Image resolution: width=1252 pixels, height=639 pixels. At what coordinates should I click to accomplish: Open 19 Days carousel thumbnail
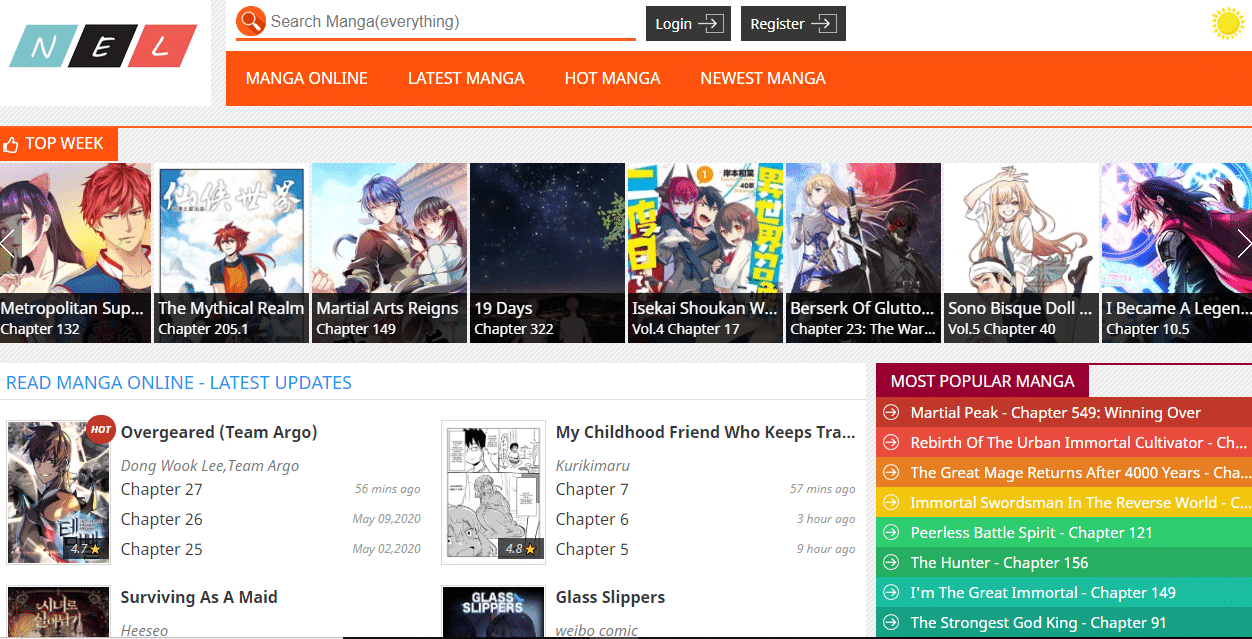point(547,253)
